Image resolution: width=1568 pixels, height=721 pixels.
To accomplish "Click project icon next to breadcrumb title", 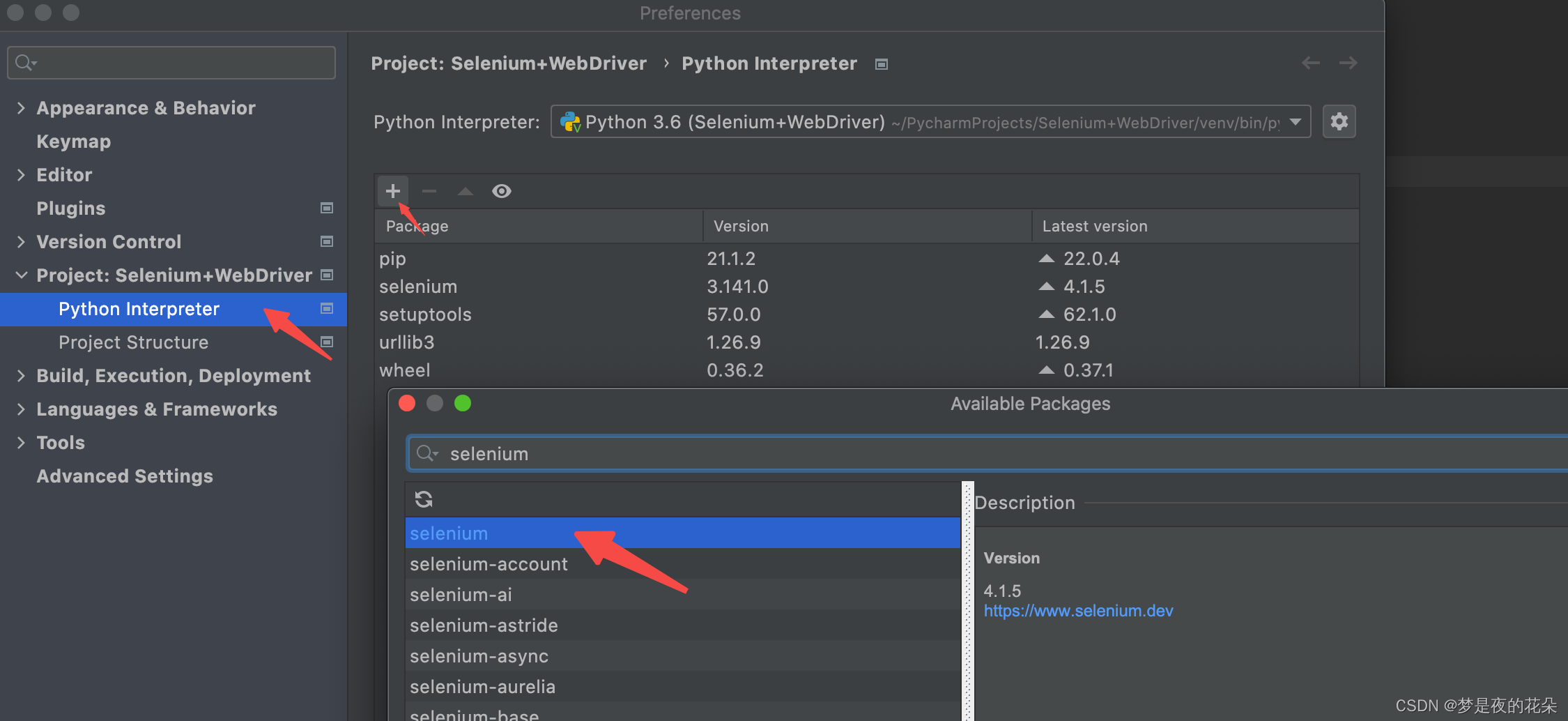I will click(x=882, y=64).
